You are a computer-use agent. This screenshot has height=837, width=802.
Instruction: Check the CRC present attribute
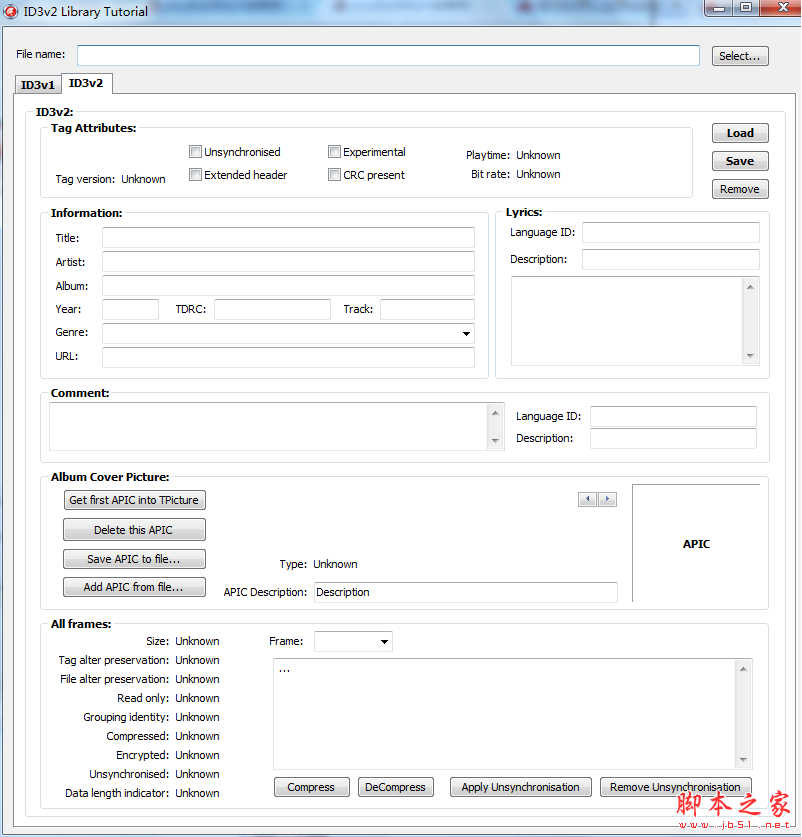click(x=334, y=173)
